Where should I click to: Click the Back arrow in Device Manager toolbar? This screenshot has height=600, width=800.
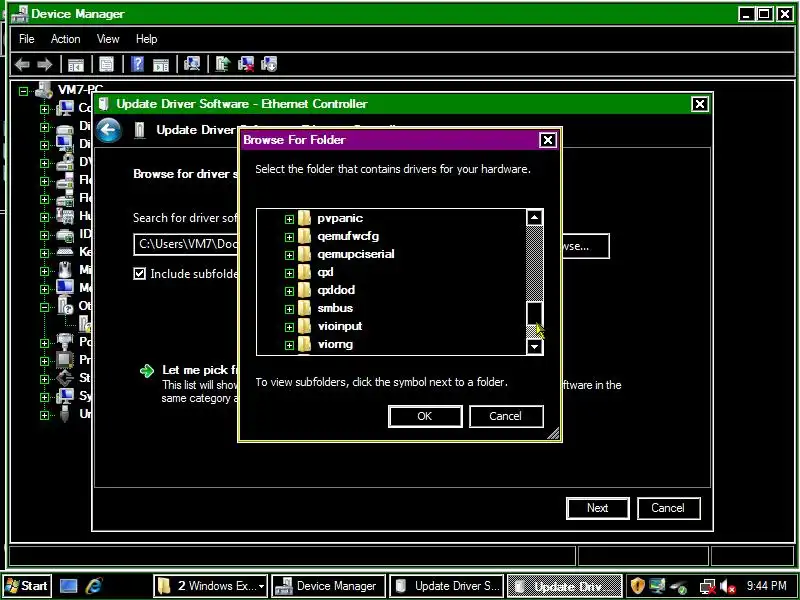(x=22, y=64)
